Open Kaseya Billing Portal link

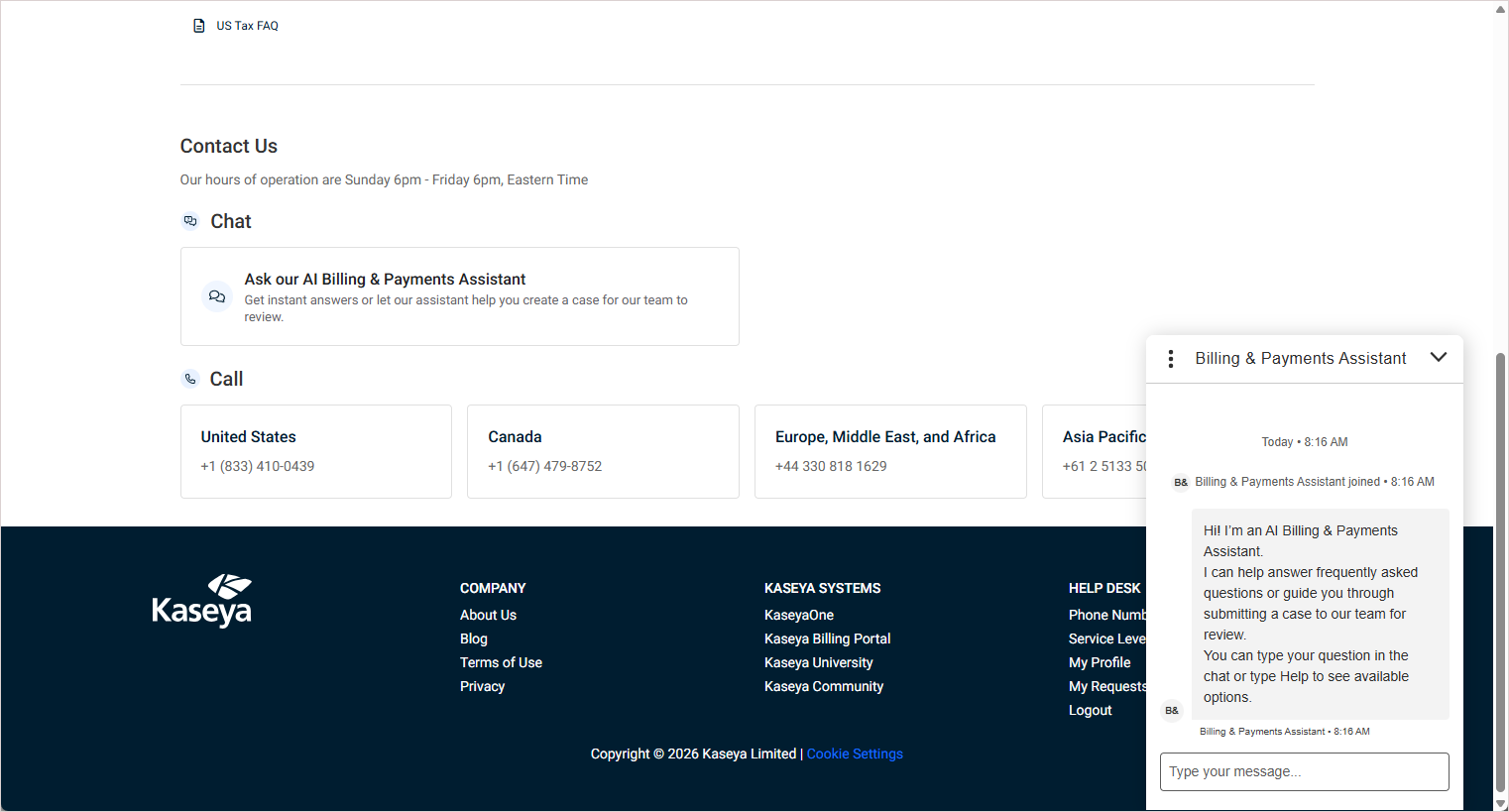pyautogui.click(x=827, y=638)
